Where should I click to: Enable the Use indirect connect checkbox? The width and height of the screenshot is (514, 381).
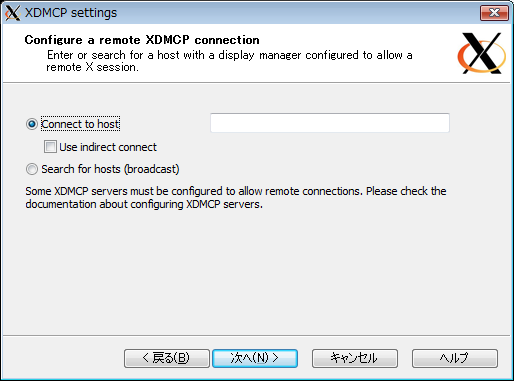50,147
